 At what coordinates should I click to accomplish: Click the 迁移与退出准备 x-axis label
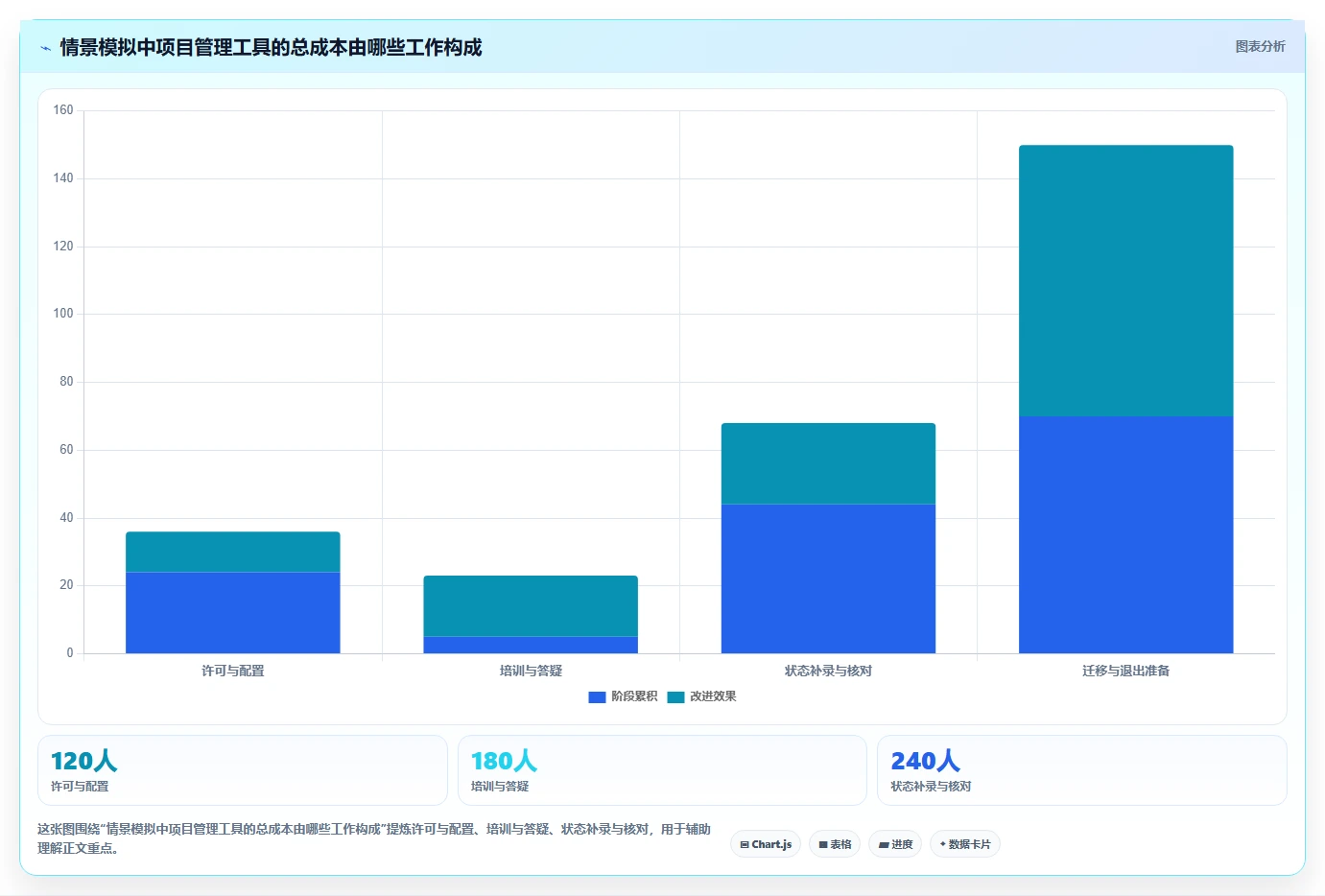click(1126, 671)
